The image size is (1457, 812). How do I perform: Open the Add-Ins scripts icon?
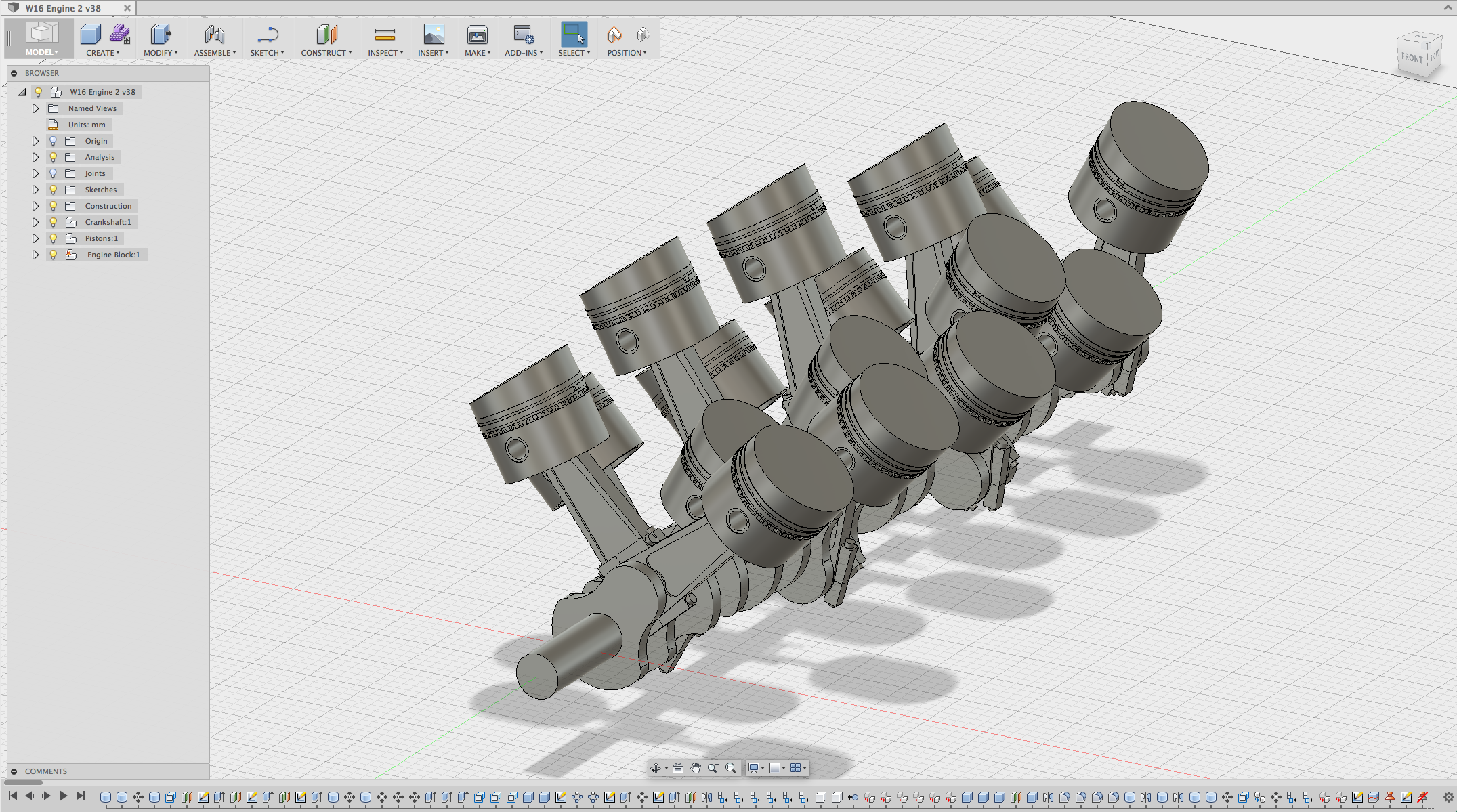(x=524, y=34)
